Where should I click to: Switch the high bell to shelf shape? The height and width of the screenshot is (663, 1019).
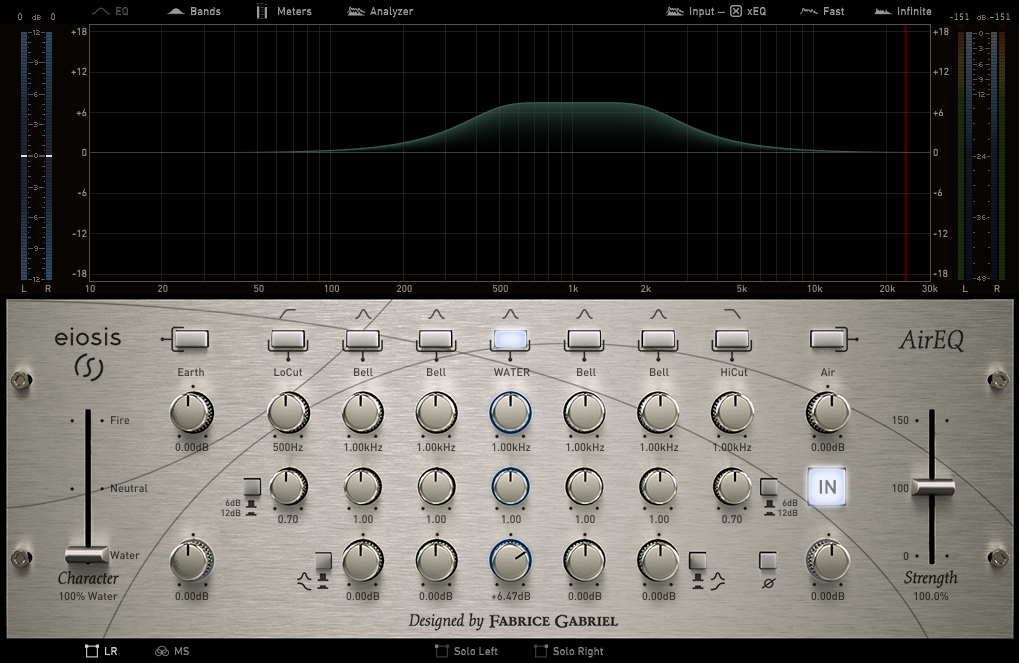pos(697,561)
